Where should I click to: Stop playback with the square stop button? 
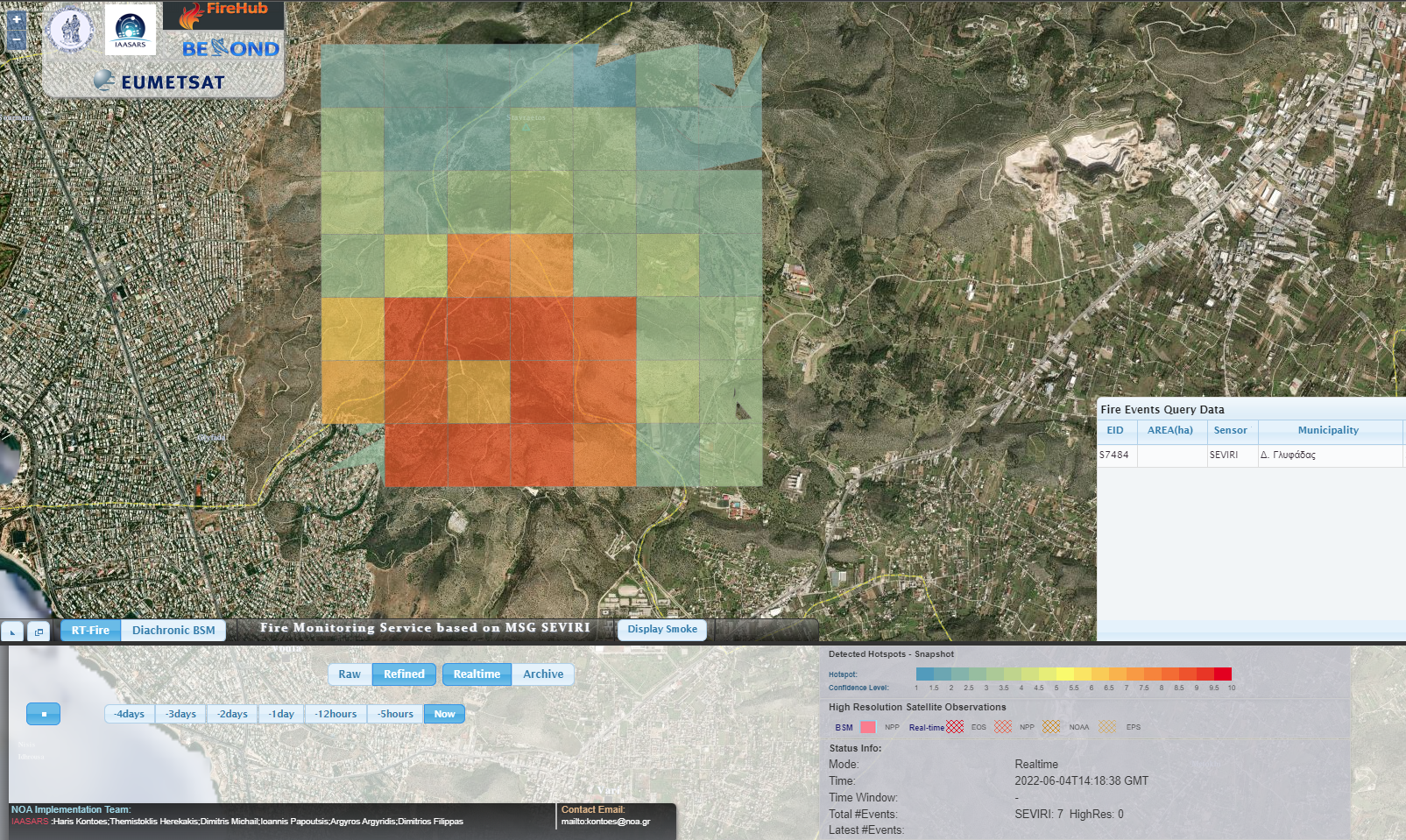pyautogui.click(x=43, y=714)
